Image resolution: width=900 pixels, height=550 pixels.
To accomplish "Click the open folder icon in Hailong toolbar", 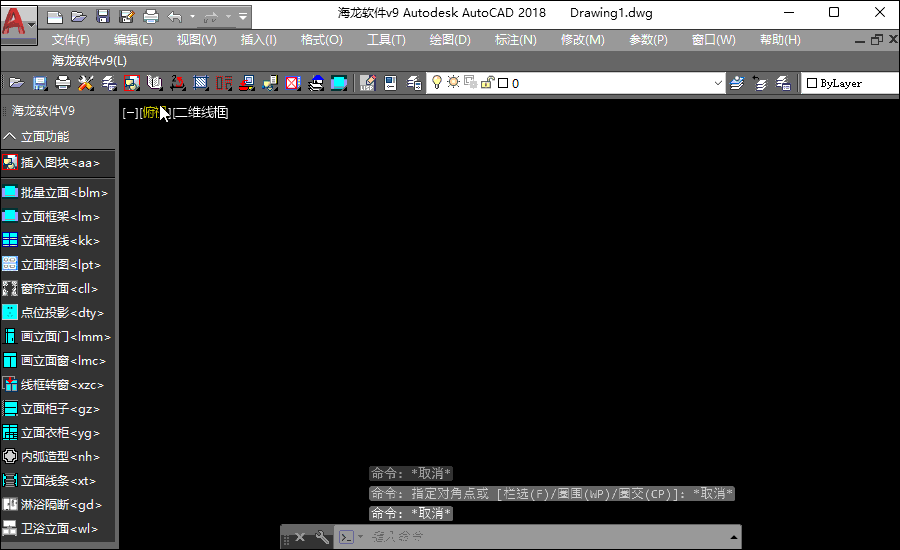I will pyautogui.click(x=17, y=83).
